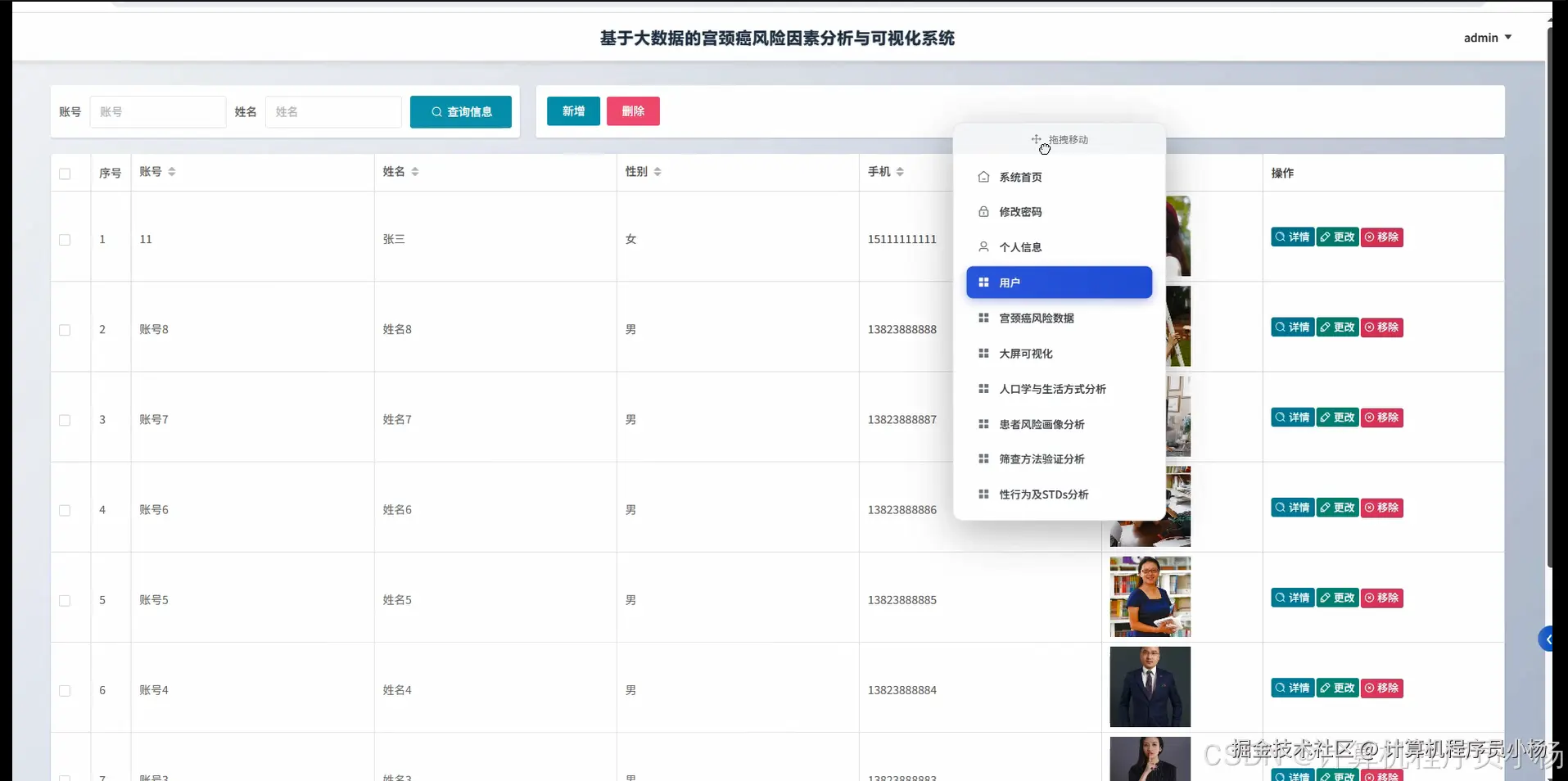Image resolution: width=1568 pixels, height=781 pixels.
Task: Open 个人信息 menu entry
Action: pyautogui.click(x=1059, y=246)
